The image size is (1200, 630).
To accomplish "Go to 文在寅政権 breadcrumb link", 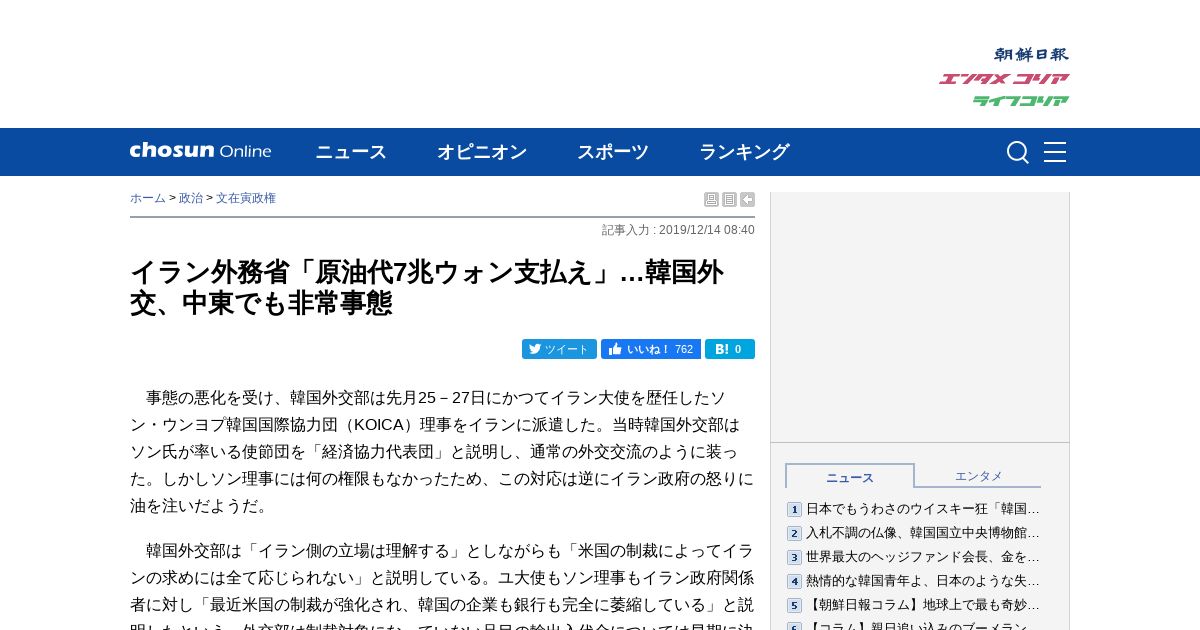I will 246,198.
